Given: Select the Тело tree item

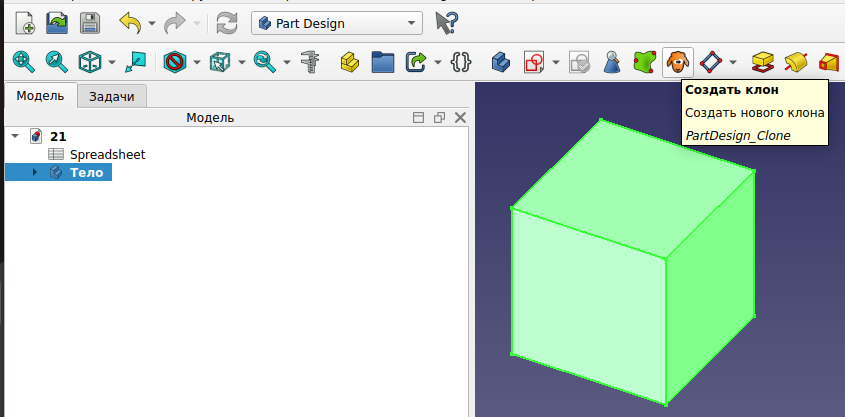Looking at the screenshot, I should [x=86, y=172].
